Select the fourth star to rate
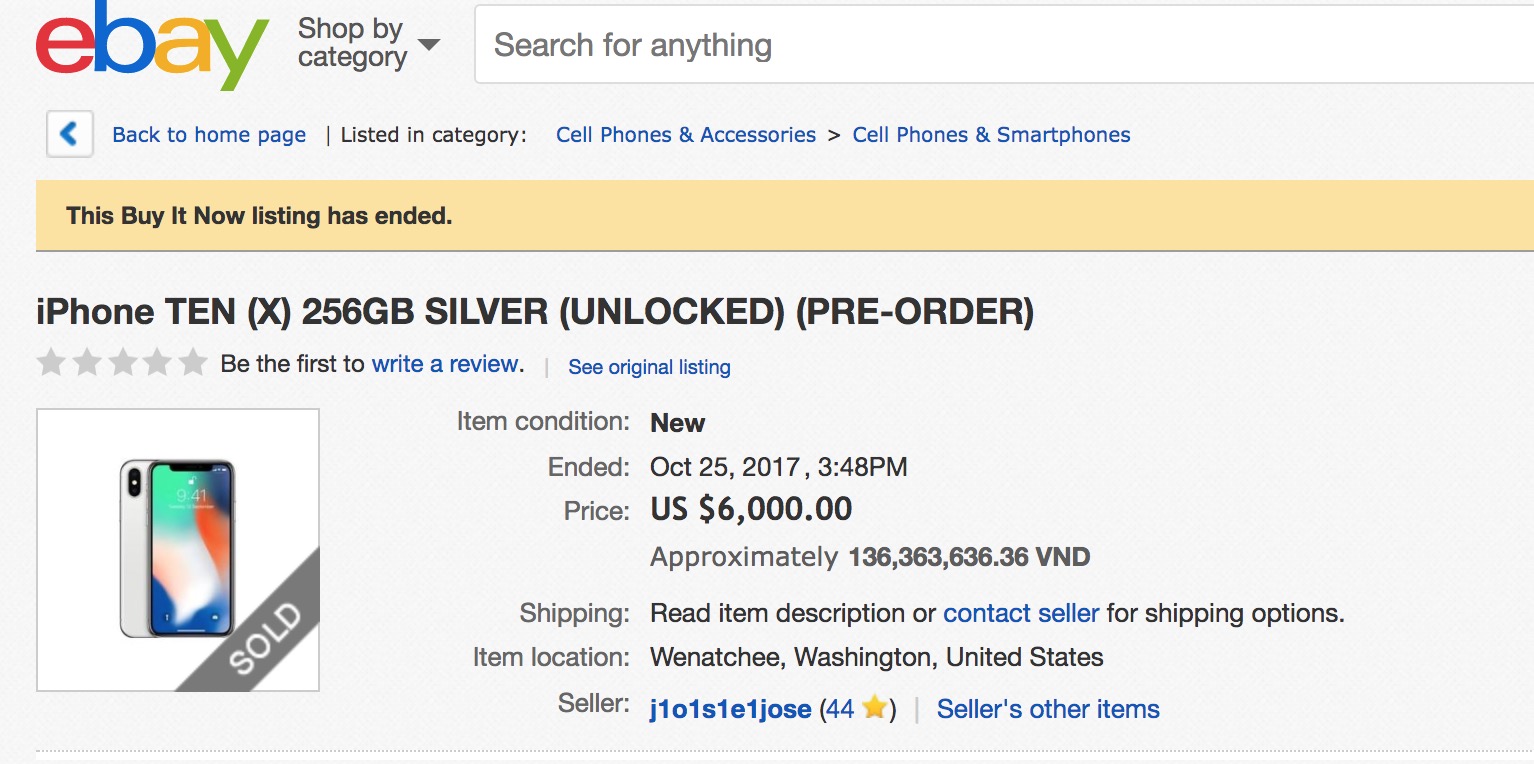This screenshot has width=1534, height=764. point(158,363)
